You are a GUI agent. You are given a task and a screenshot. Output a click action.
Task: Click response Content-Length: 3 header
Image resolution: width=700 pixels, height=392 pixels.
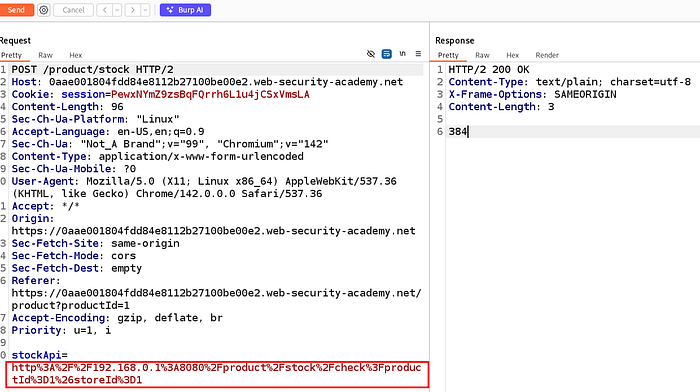(501, 107)
